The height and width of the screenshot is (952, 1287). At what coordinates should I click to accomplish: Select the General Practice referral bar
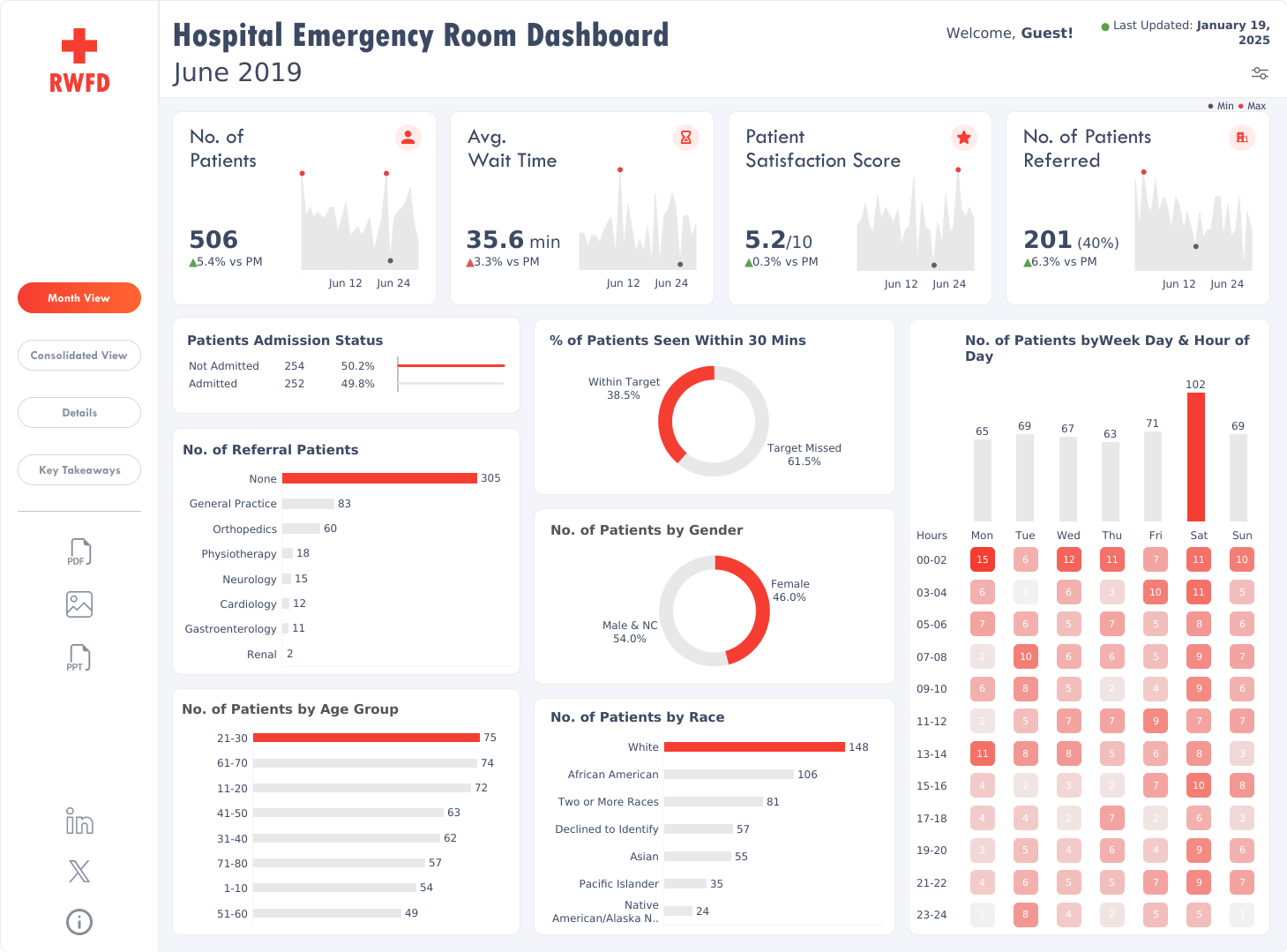click(x=308, y=504)
